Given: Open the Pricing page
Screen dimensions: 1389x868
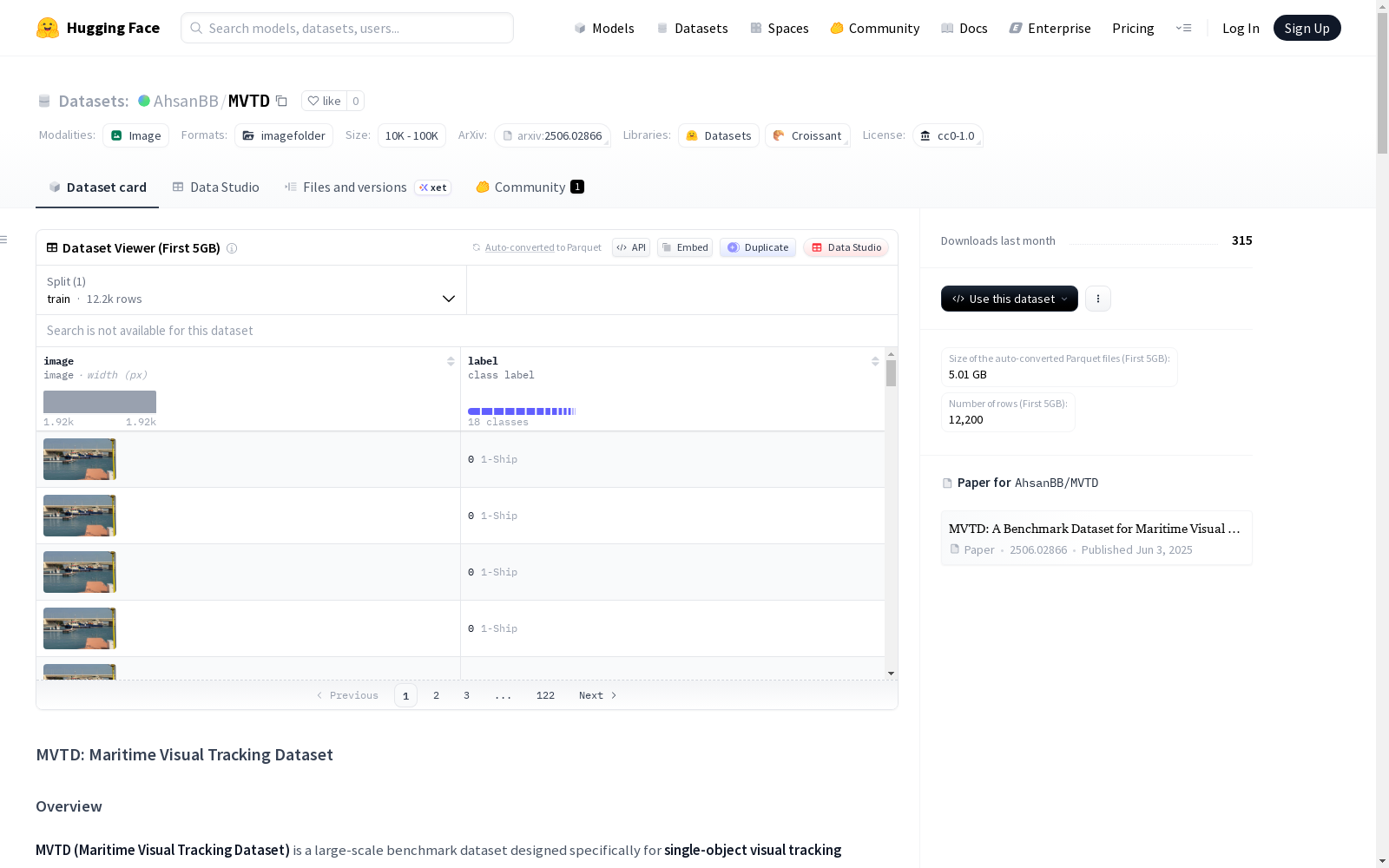Looking at the screenshot, I should point(1133,28).
